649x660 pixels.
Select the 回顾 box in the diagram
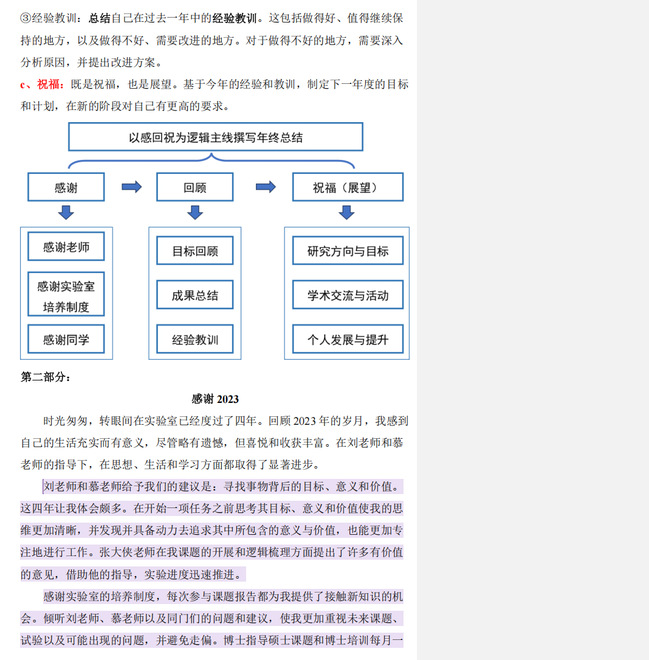195,187
